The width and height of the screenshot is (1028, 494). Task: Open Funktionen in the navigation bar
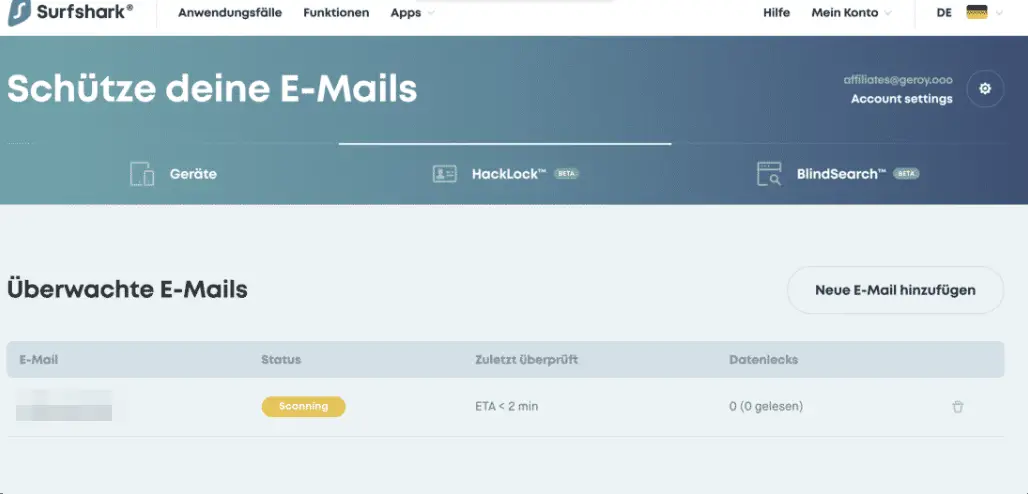[x=336, y=12]
